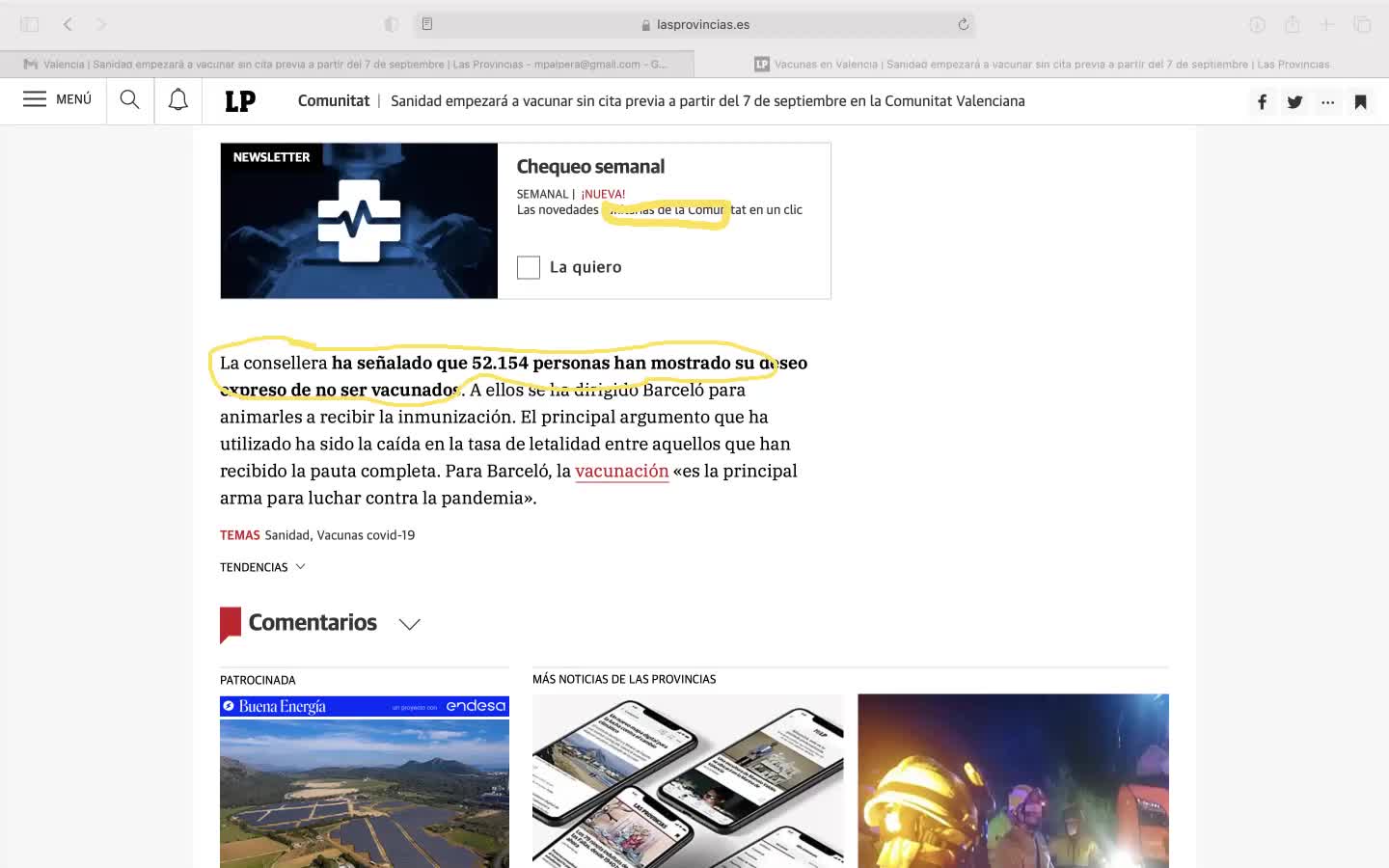The image size is (1389, 868).
Task: Open the Safari downloads icon
Action: tap(1257, 24)
